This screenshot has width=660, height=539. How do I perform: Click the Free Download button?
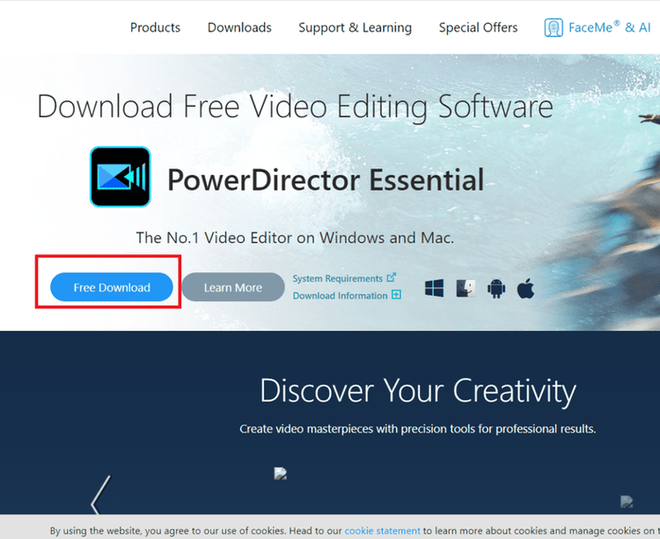[x=112, y=287]
